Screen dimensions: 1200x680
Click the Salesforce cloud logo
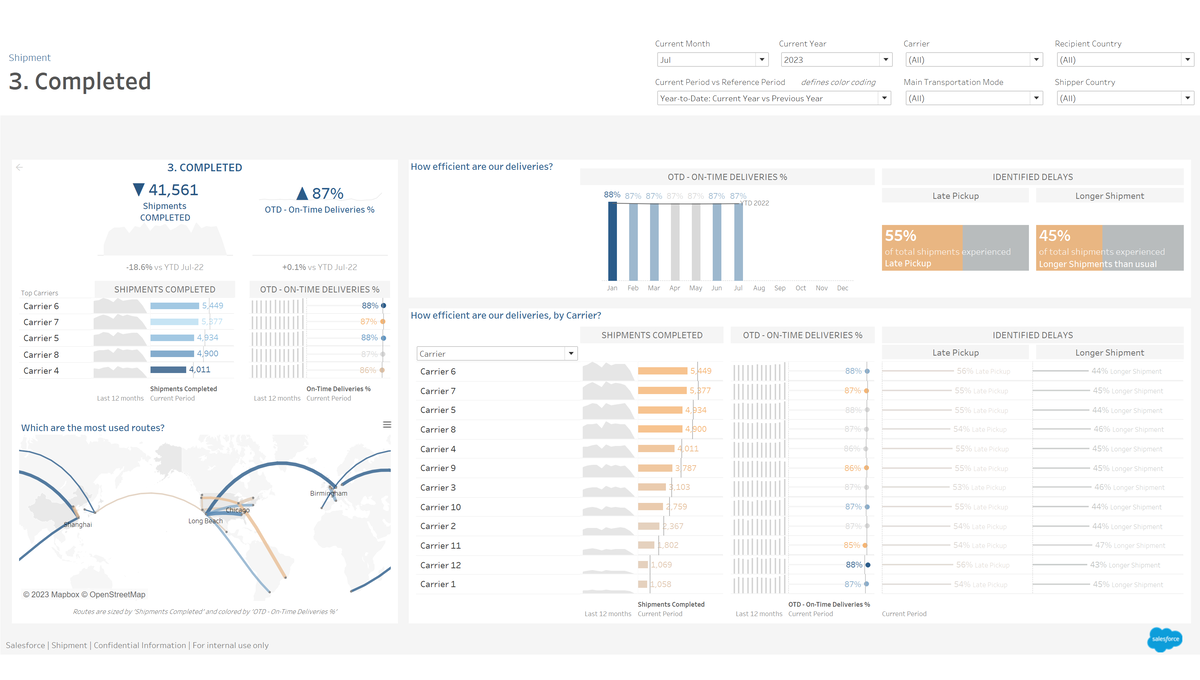1164,638
